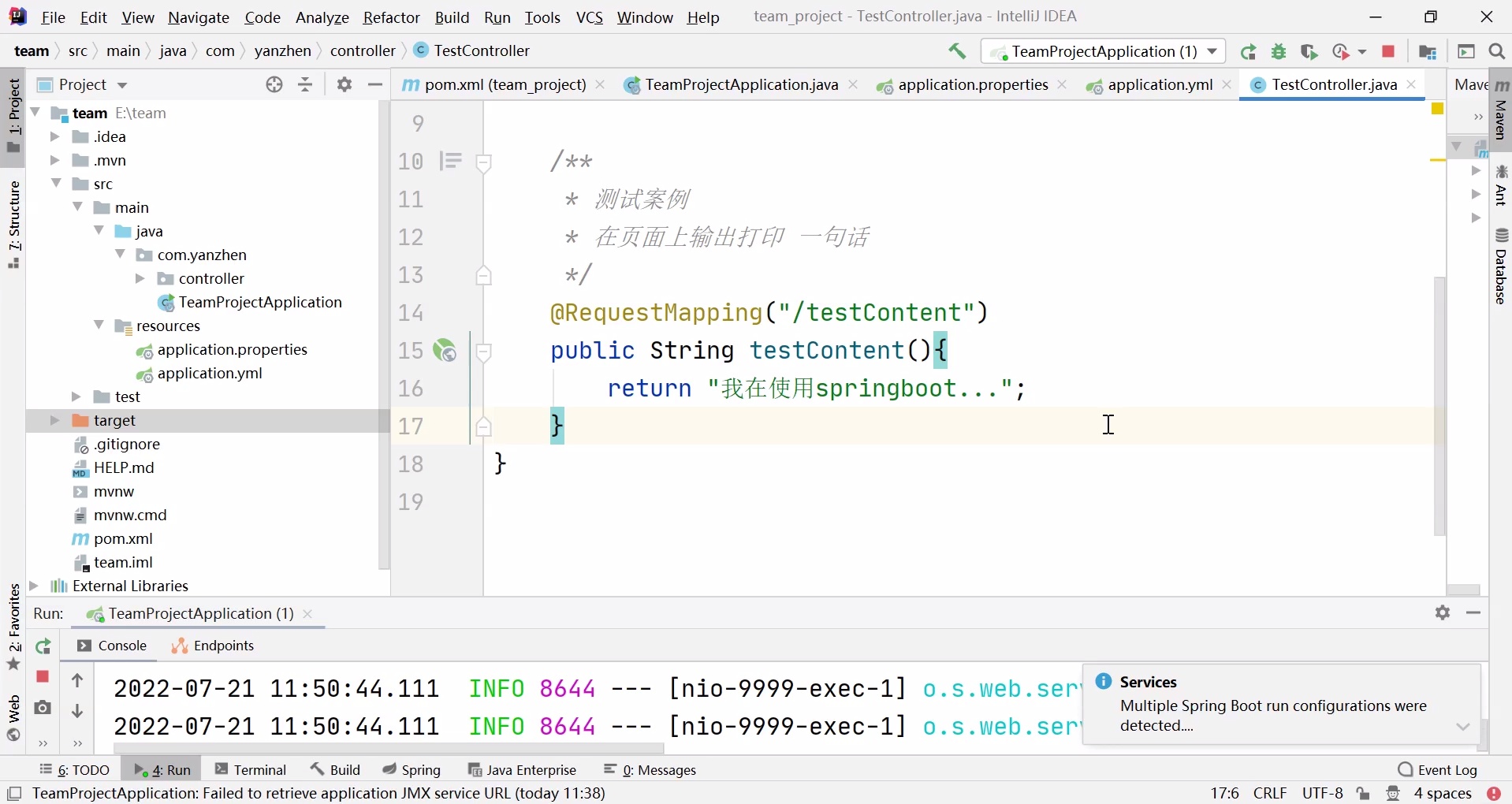The height and width of the screenshot is (804, 1512).
Task: Debug the application using the bug icon
Action: [1279, 52]
